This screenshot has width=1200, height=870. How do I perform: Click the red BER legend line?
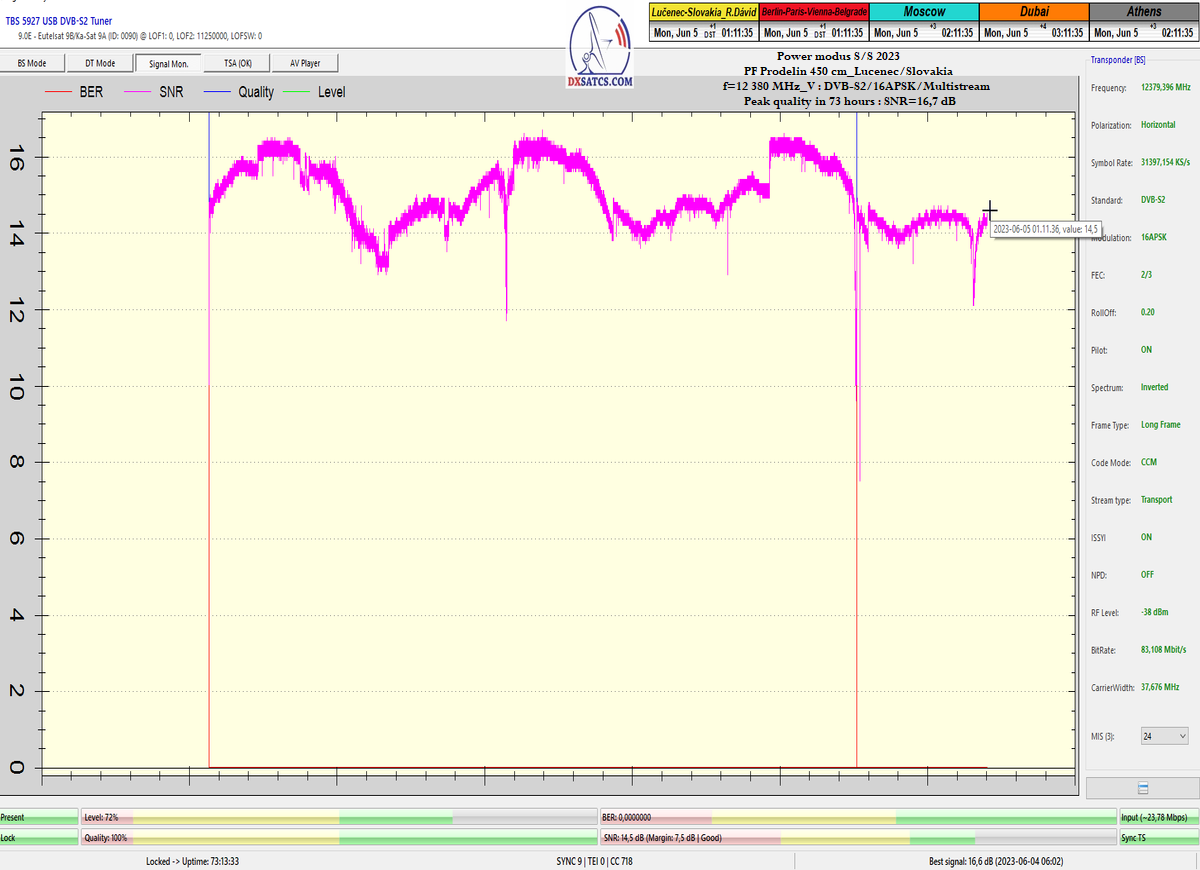pyautogui.click(x=57, y=92)
